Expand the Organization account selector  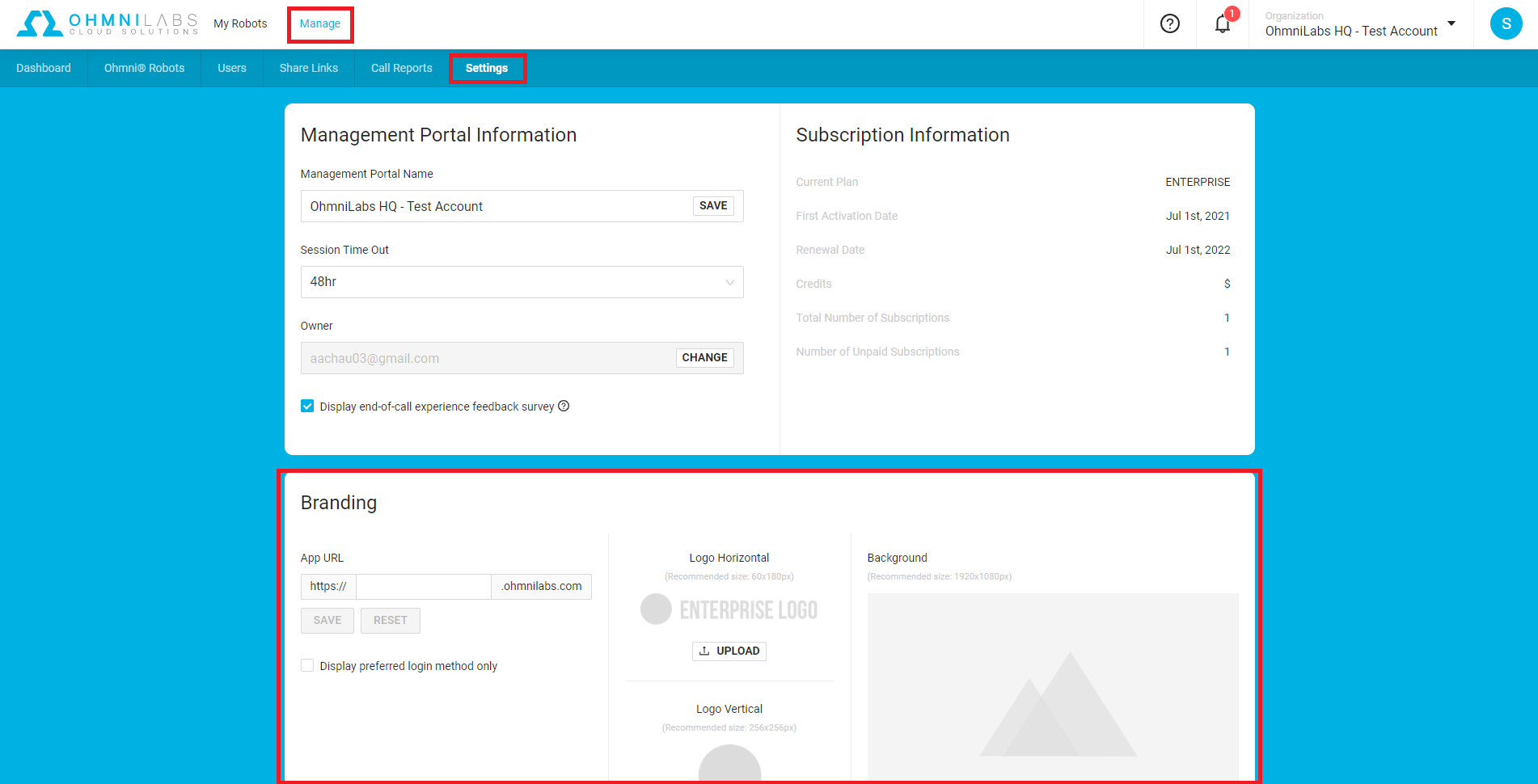click(1360, 24)
